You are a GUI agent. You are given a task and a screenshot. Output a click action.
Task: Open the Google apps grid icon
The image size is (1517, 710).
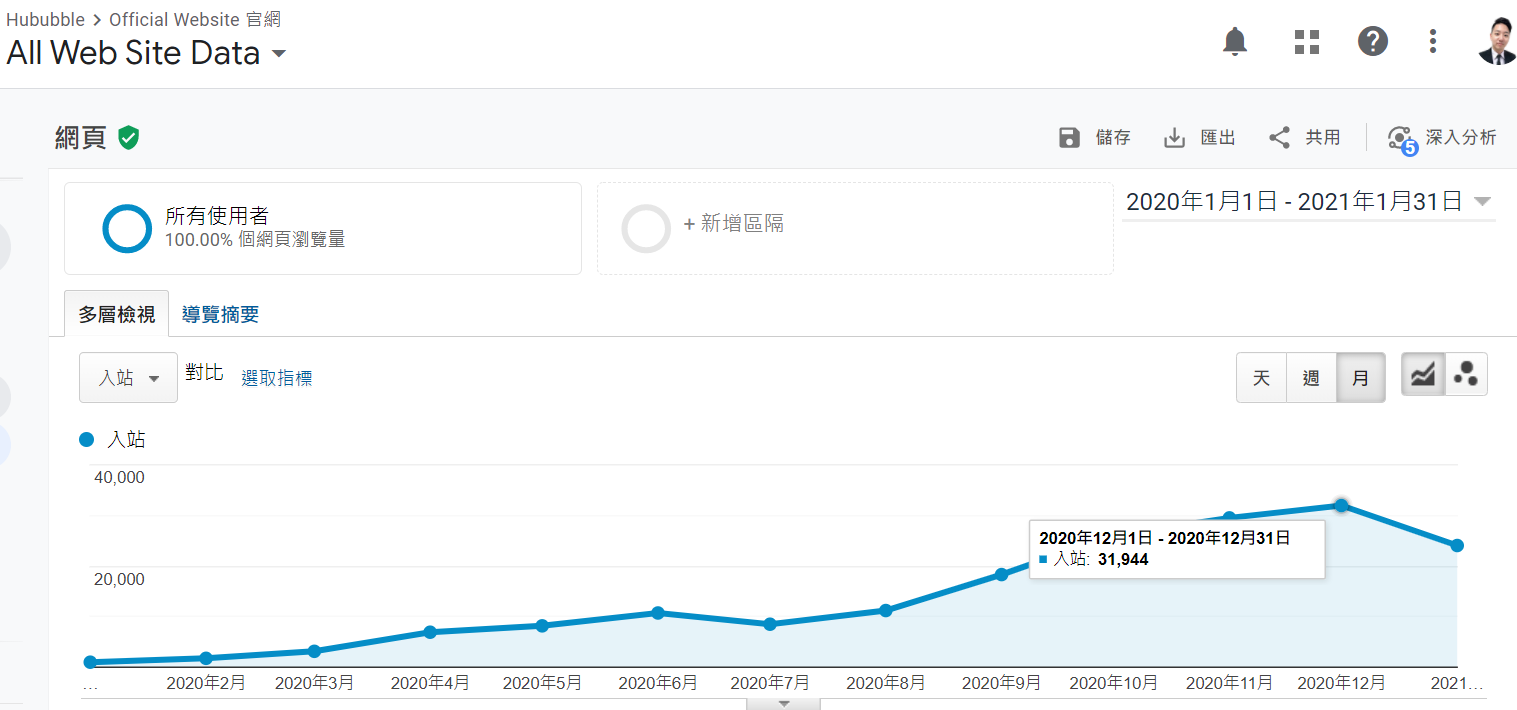click(1306, 41)
